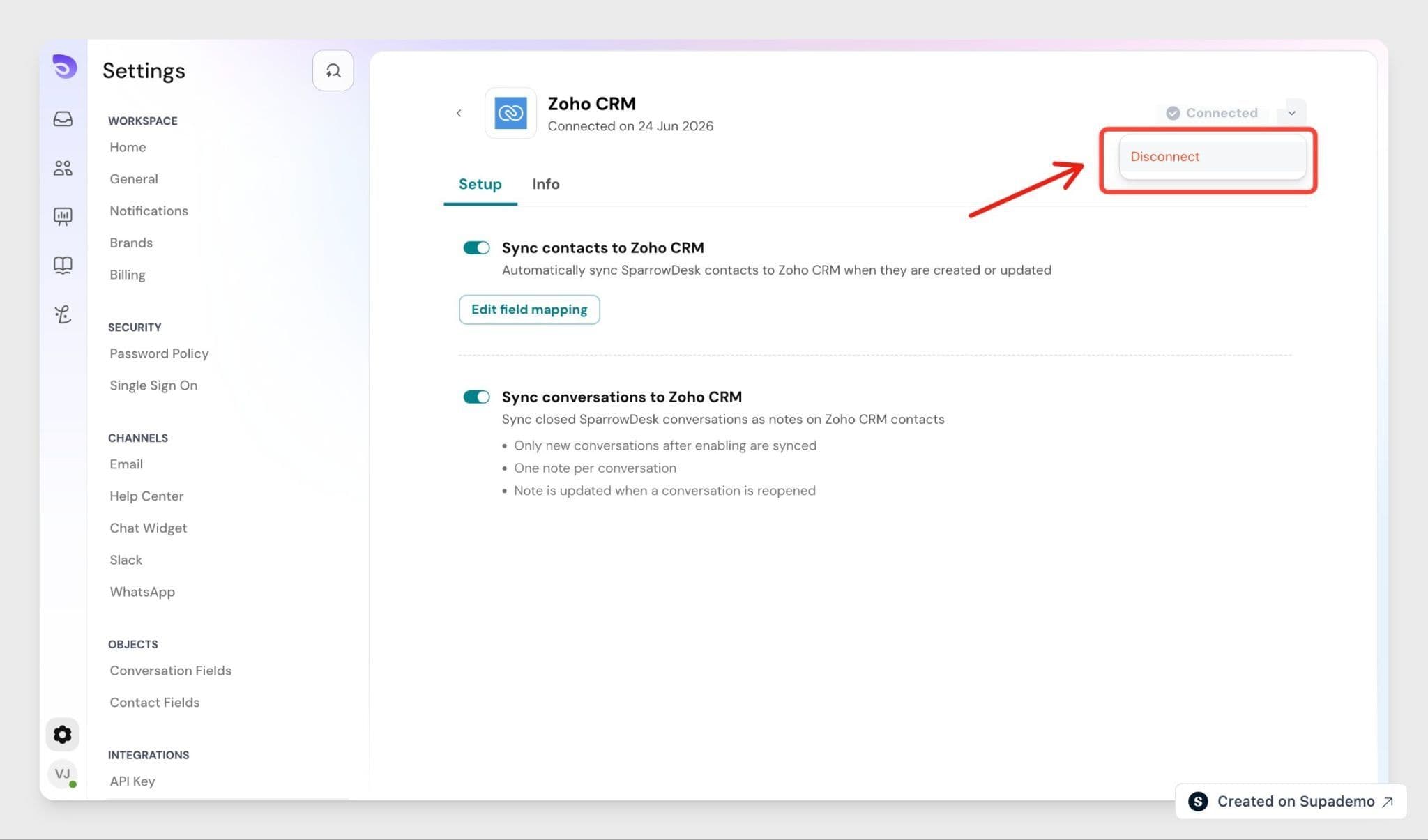This screenshot has width=1428, height=840.
Task: Open API Key integration settings
Action: coord(132,781)
